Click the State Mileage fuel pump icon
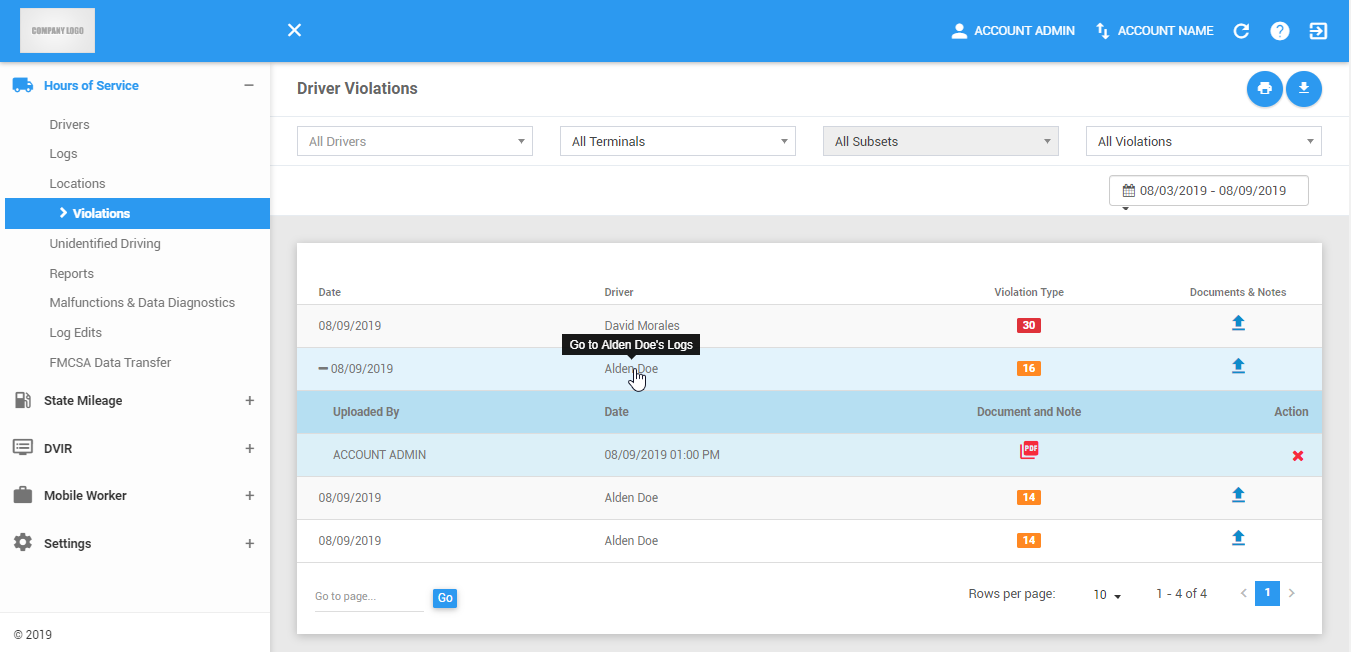 [x=23, y=400]
